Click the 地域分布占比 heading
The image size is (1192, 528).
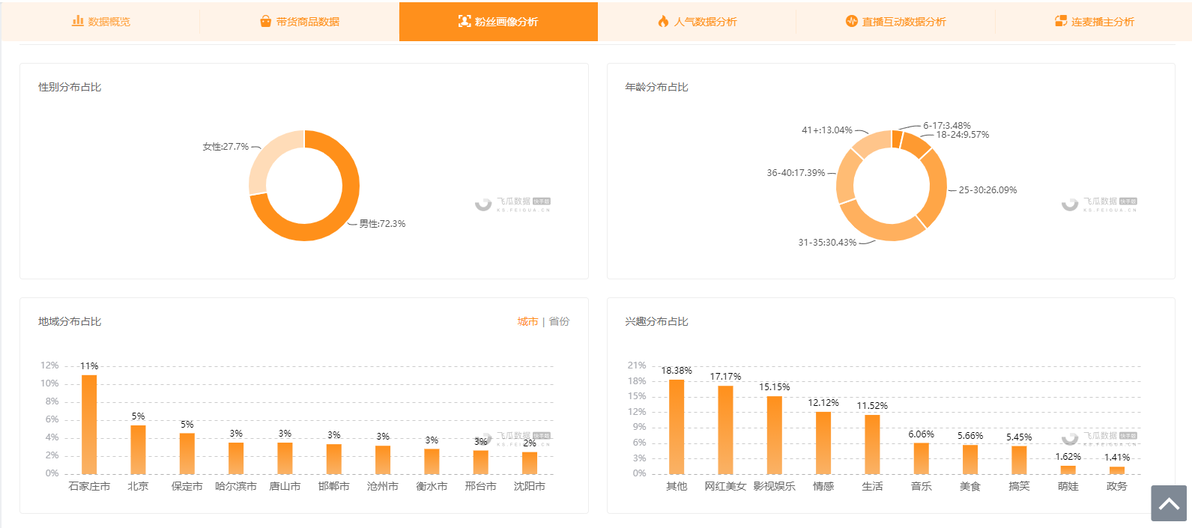[x=70, y=321]
